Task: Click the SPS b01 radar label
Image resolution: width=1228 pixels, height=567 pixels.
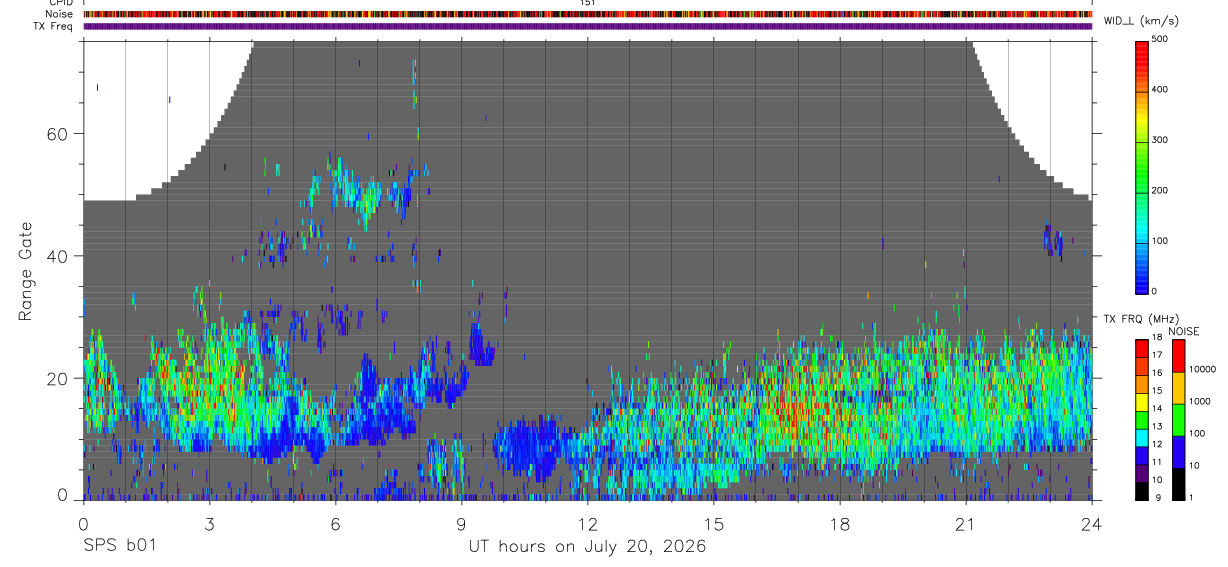Action: (x=118, y=546)
